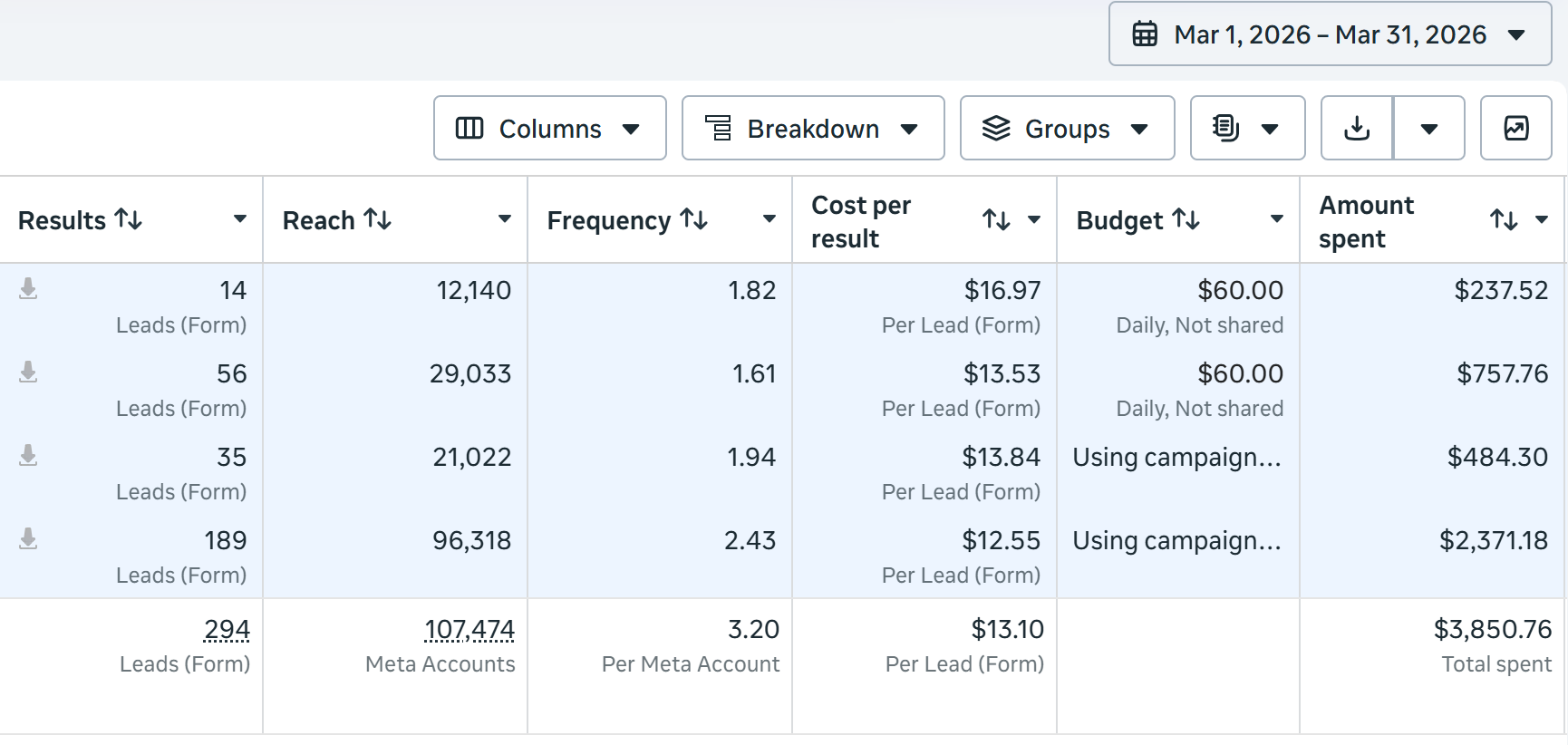Click 'Using campaign...' budget in $2,371.18 row
Viewport: 1568px width, 745px height.
click(x=1176, y=540)
